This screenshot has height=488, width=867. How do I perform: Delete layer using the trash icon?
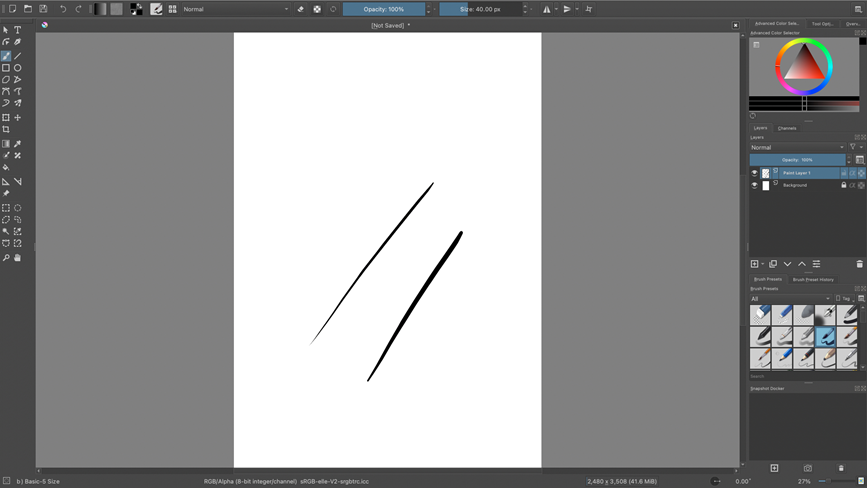(859, 264)
